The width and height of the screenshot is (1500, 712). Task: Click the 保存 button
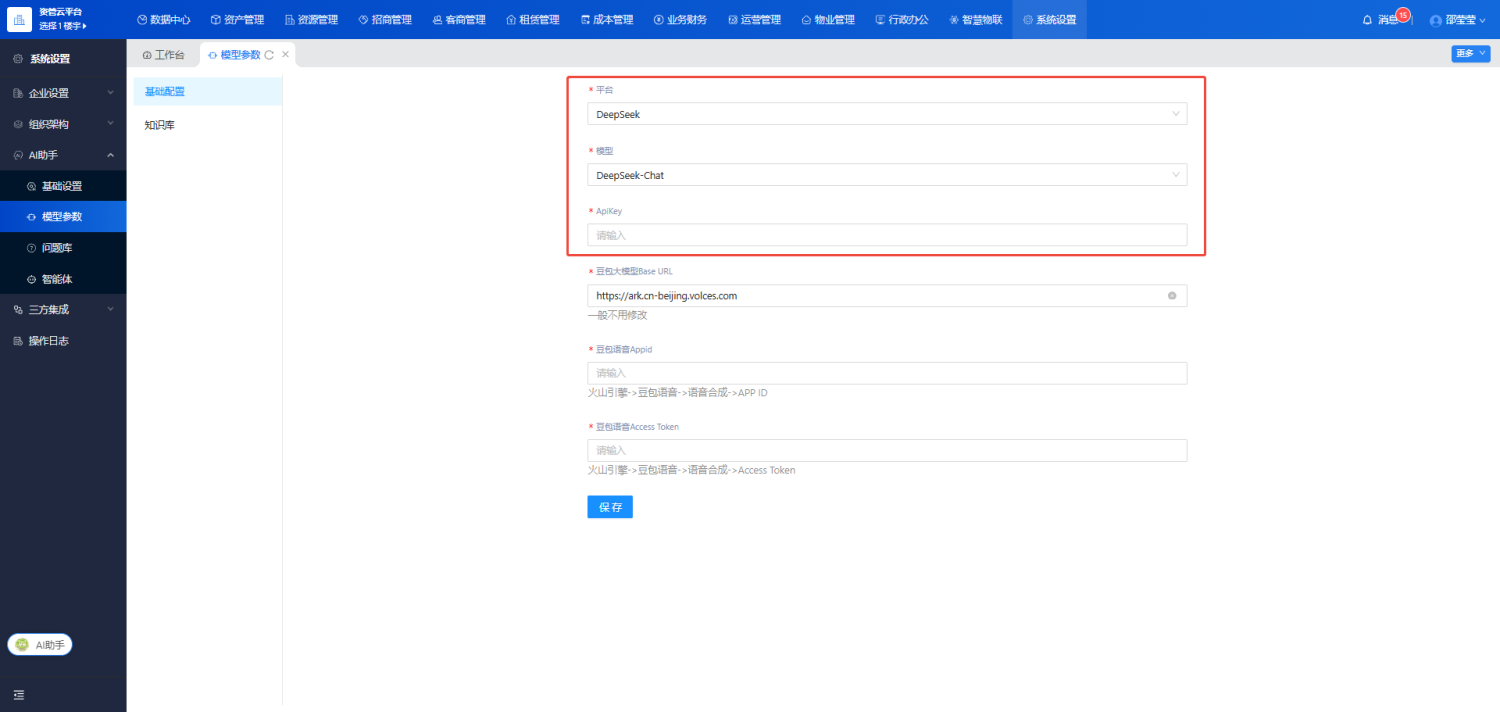click(x=610, y=507)
